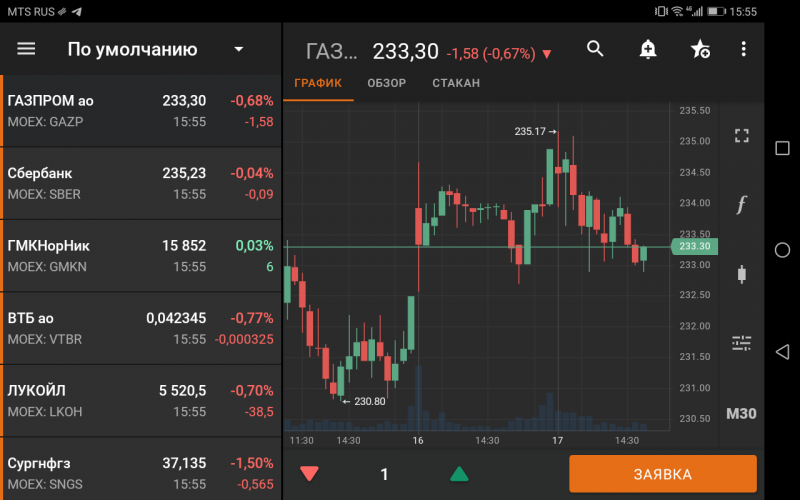Select the ГРАФИК tab
Image resolution: width=800 pixels, height=500 pixels.
(319, 83)
